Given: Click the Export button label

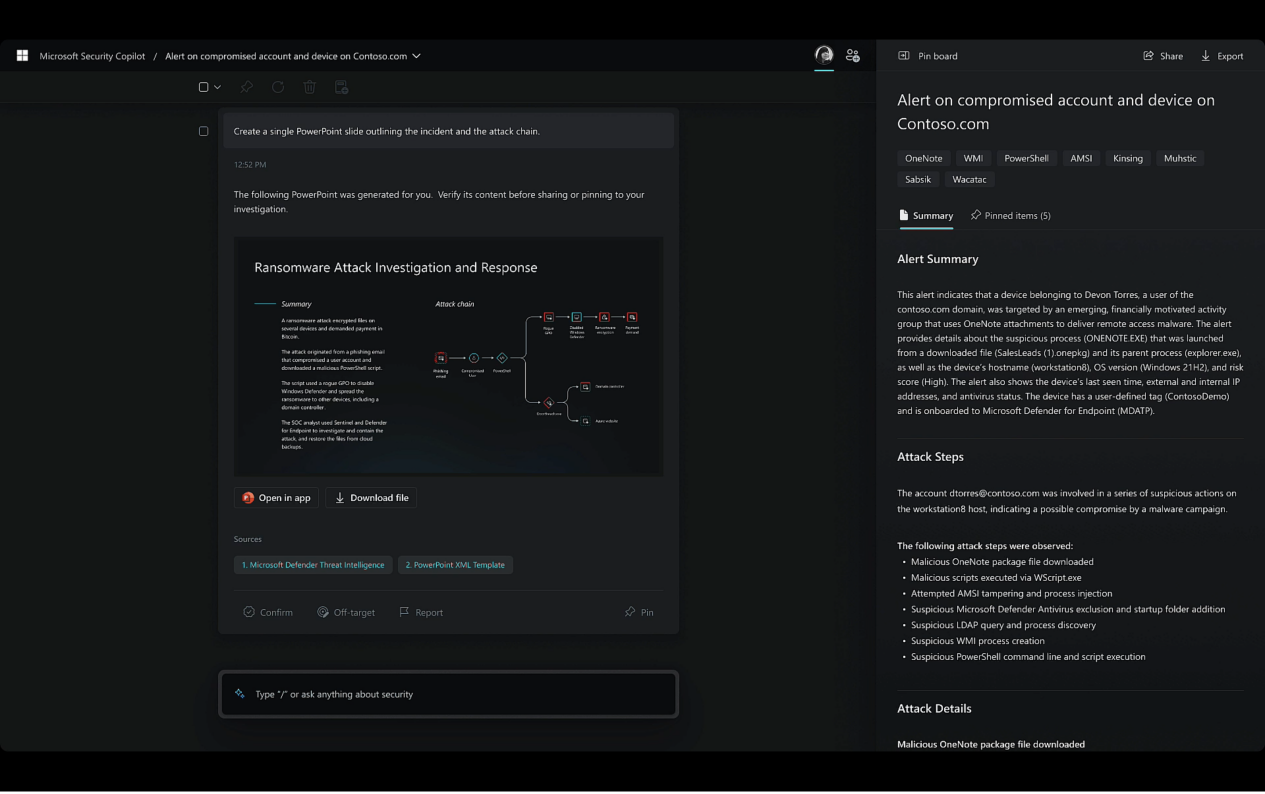Looking at the screenshot, I should pos(1230,56).
